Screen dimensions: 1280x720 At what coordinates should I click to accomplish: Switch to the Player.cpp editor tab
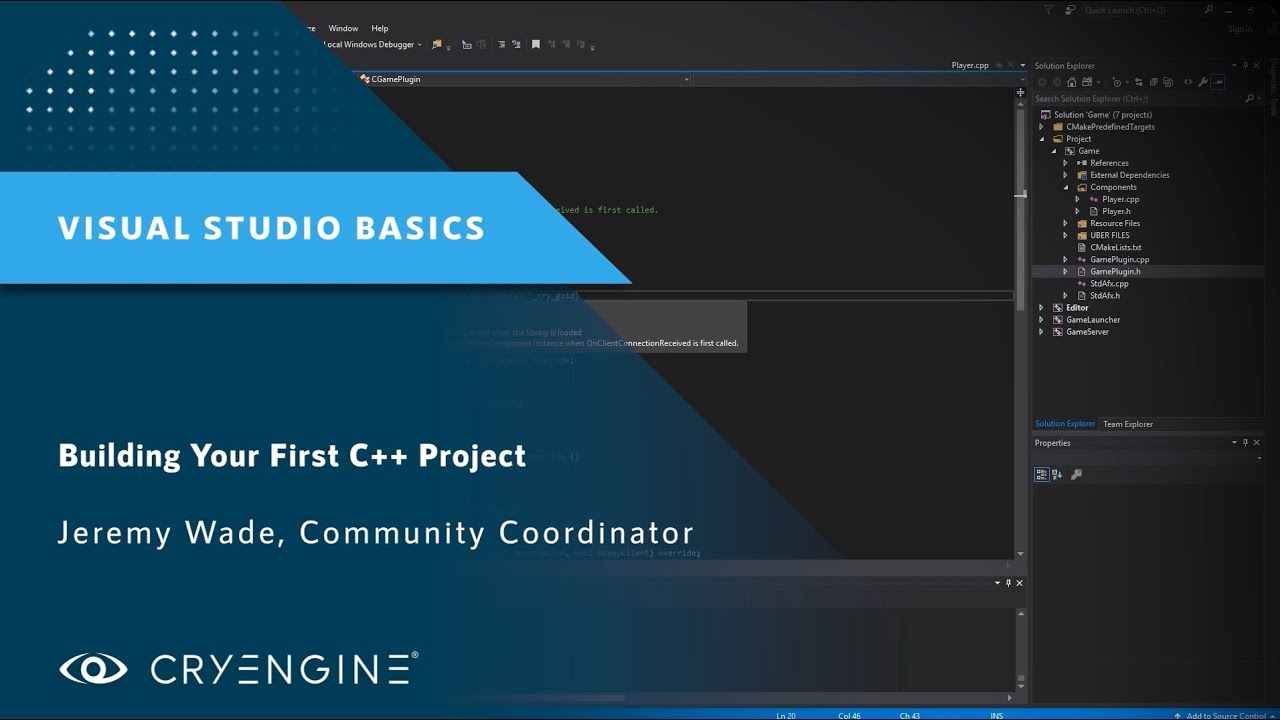pos(970,65)
